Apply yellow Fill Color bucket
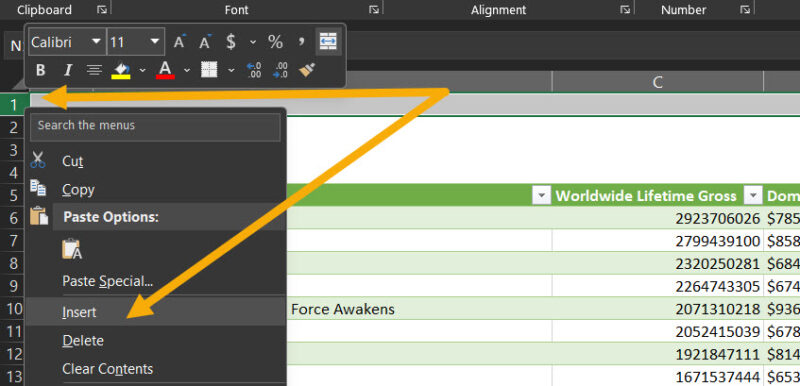The image size is (800, 386). (x=121, y=70)
